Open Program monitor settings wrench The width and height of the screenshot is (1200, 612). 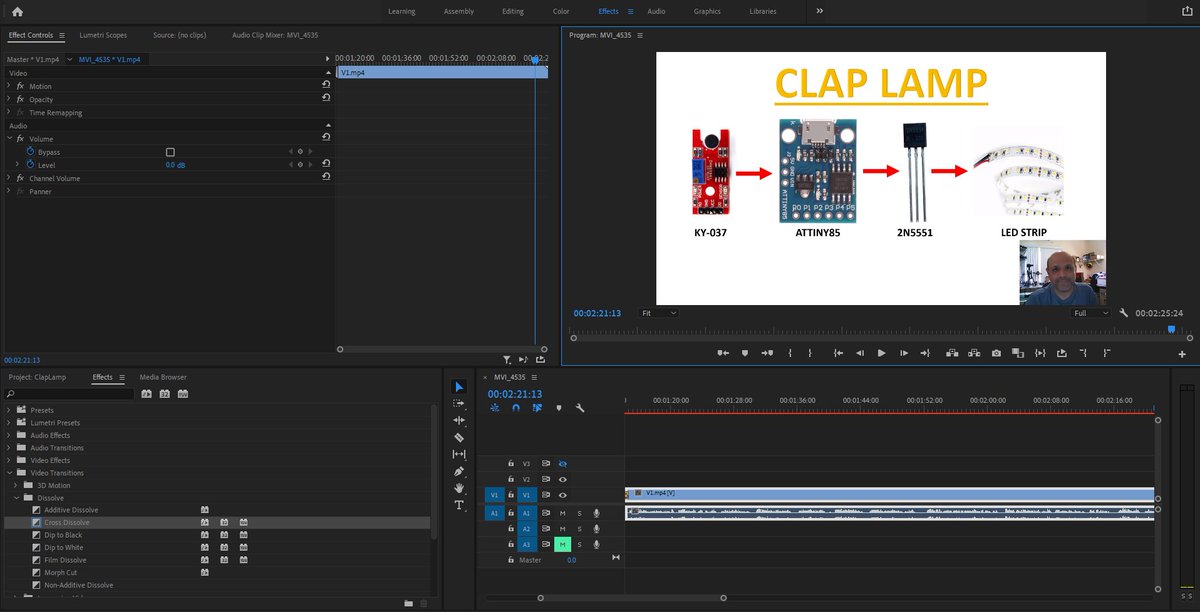pyautogui.click(x=1124, y=313)
